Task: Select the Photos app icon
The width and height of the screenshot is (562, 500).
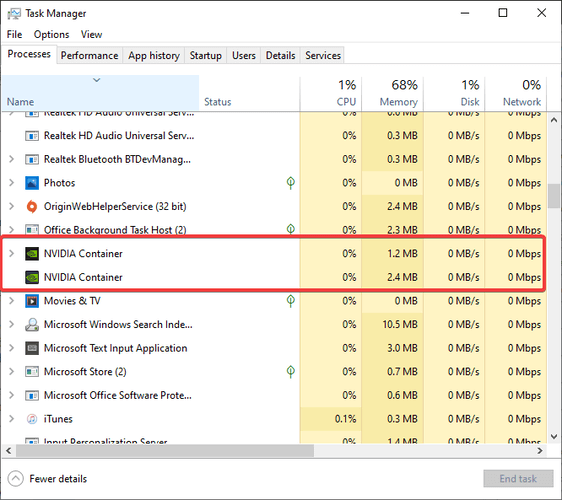Action: pos(32,183)
